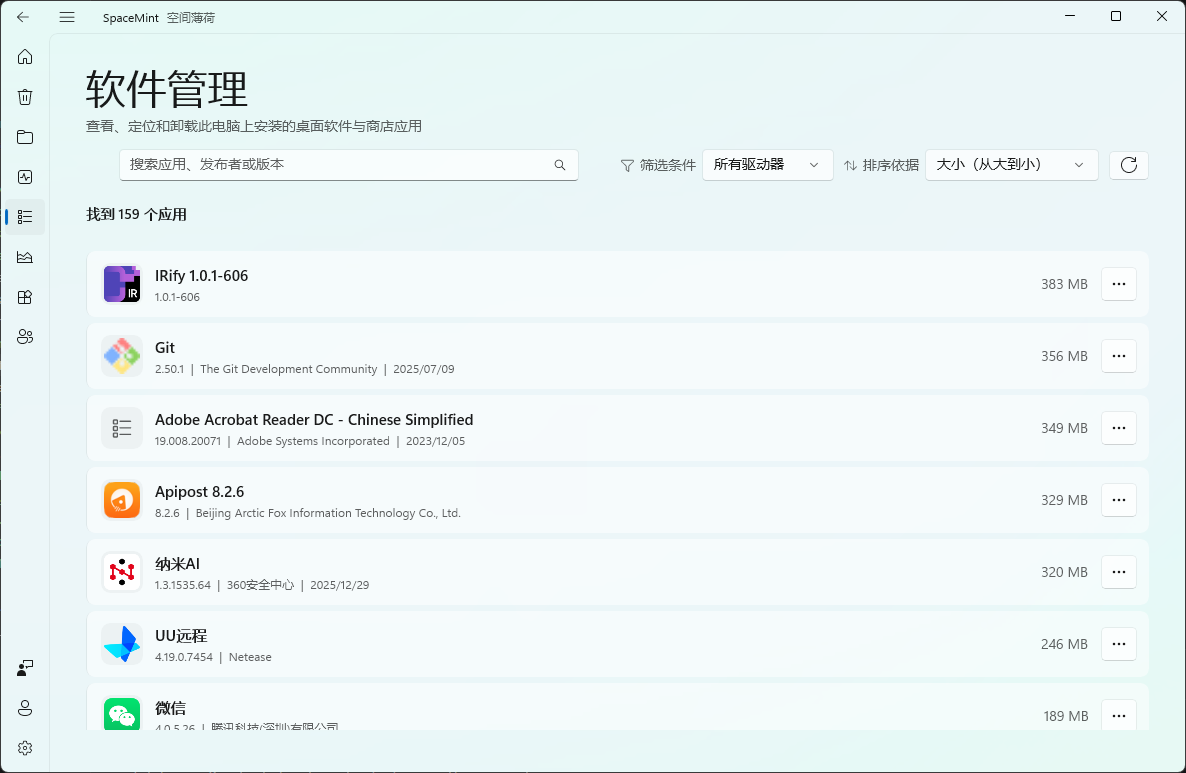Click the 356 MB size value
This screenshot has width=1186, height=773.
tap(1064, 356)
